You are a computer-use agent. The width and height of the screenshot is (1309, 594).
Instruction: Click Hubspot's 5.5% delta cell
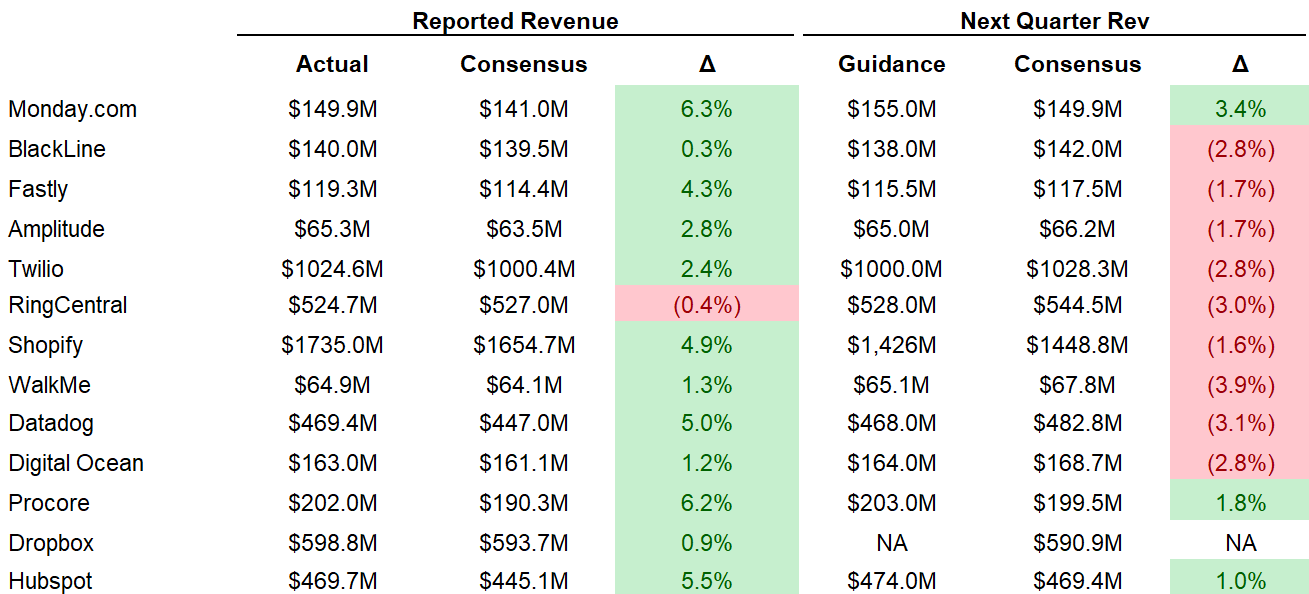[707, 579]
